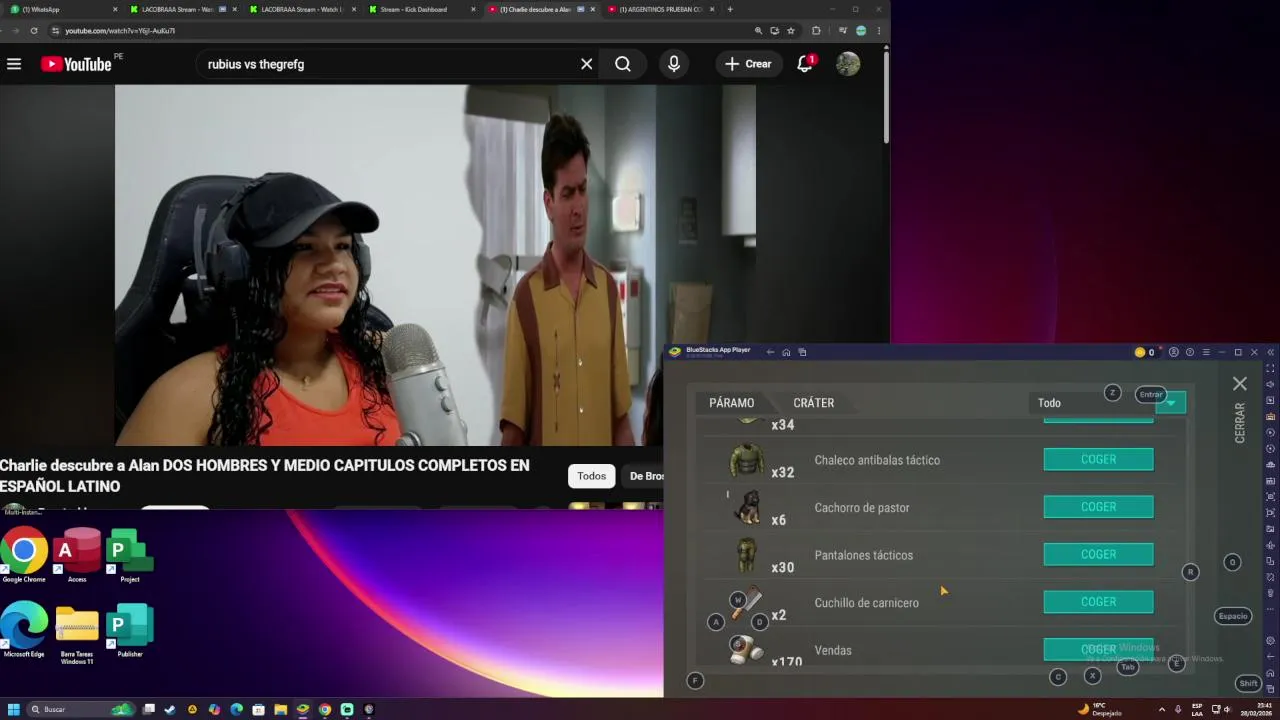Show hidden system tray icons
1280x720 pixels.
[x=1161, y=710]
